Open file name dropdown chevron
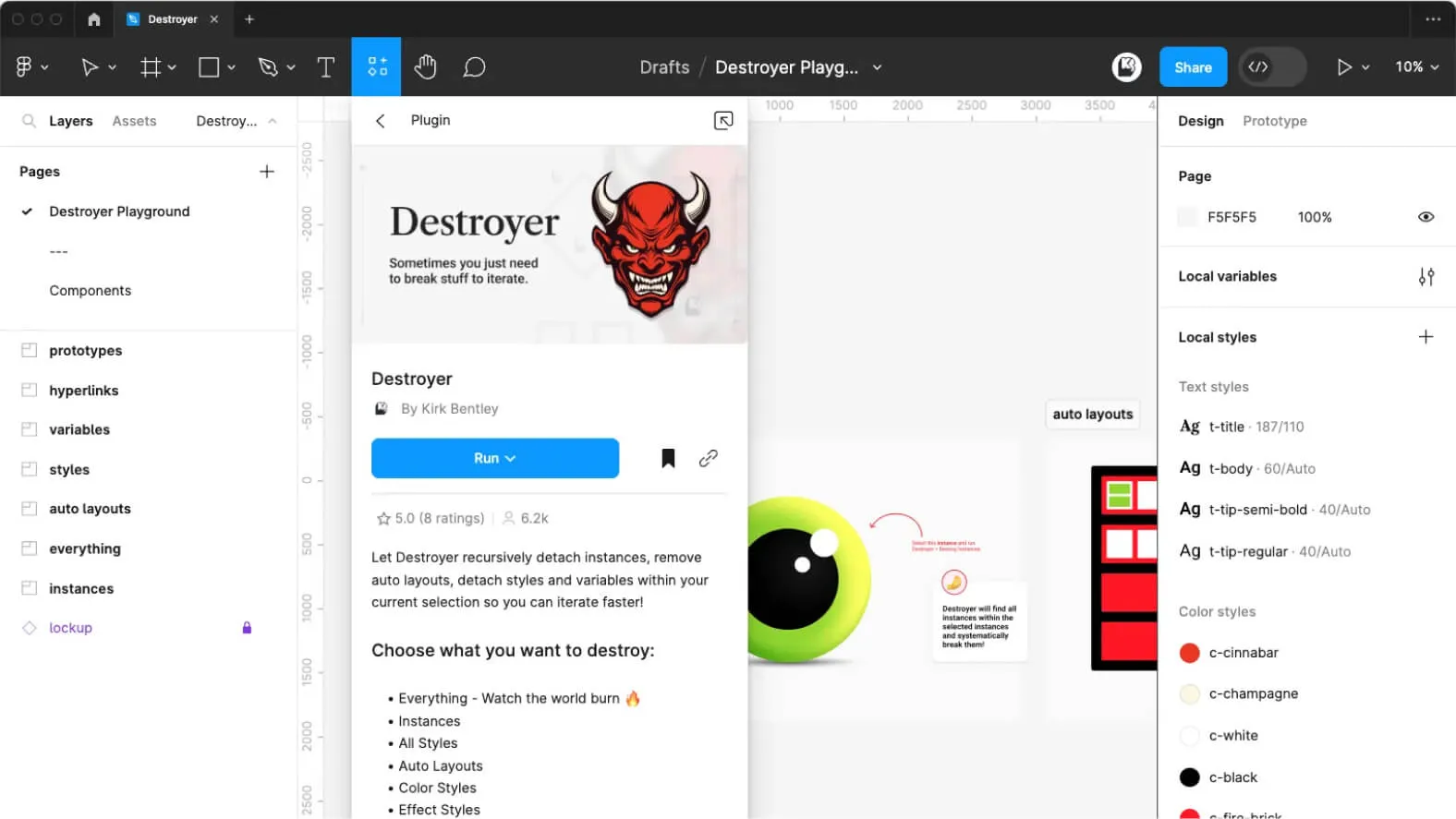Viewport: 1456px width, 819px height. pos(877,67)
